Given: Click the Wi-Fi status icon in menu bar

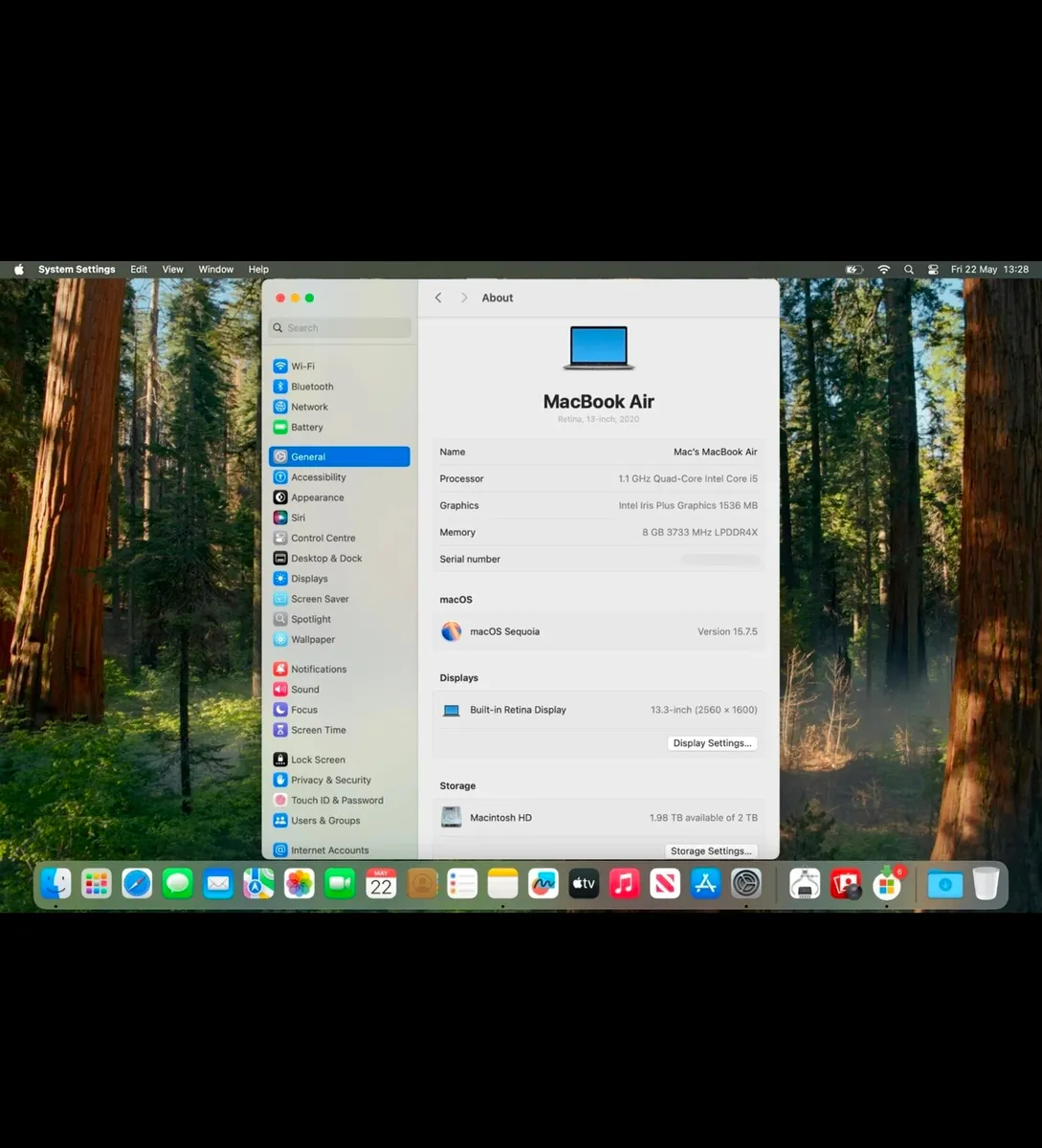Looking at the screenshot, I should pos(884,270).
